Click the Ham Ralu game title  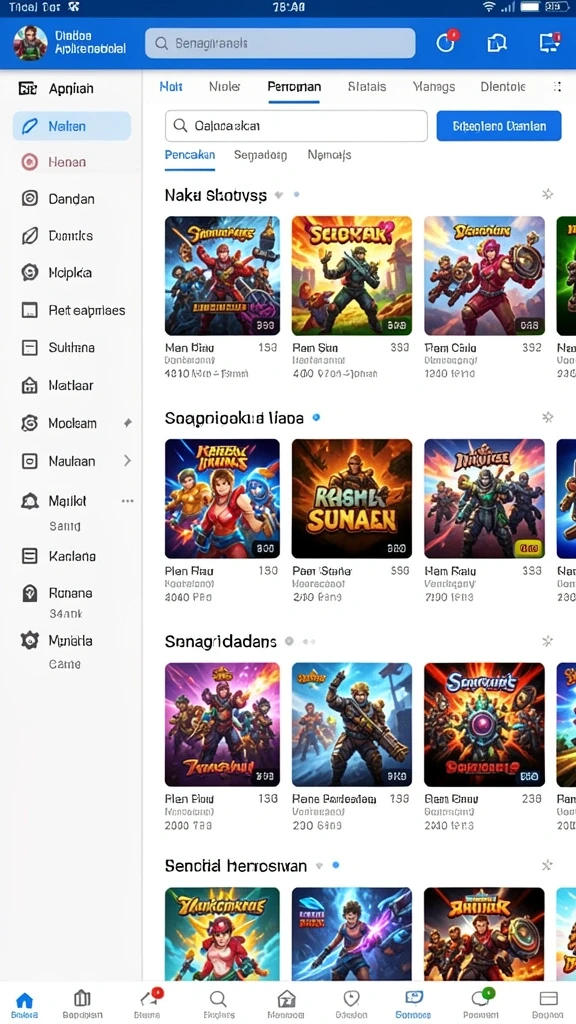[x=450, y=571]
